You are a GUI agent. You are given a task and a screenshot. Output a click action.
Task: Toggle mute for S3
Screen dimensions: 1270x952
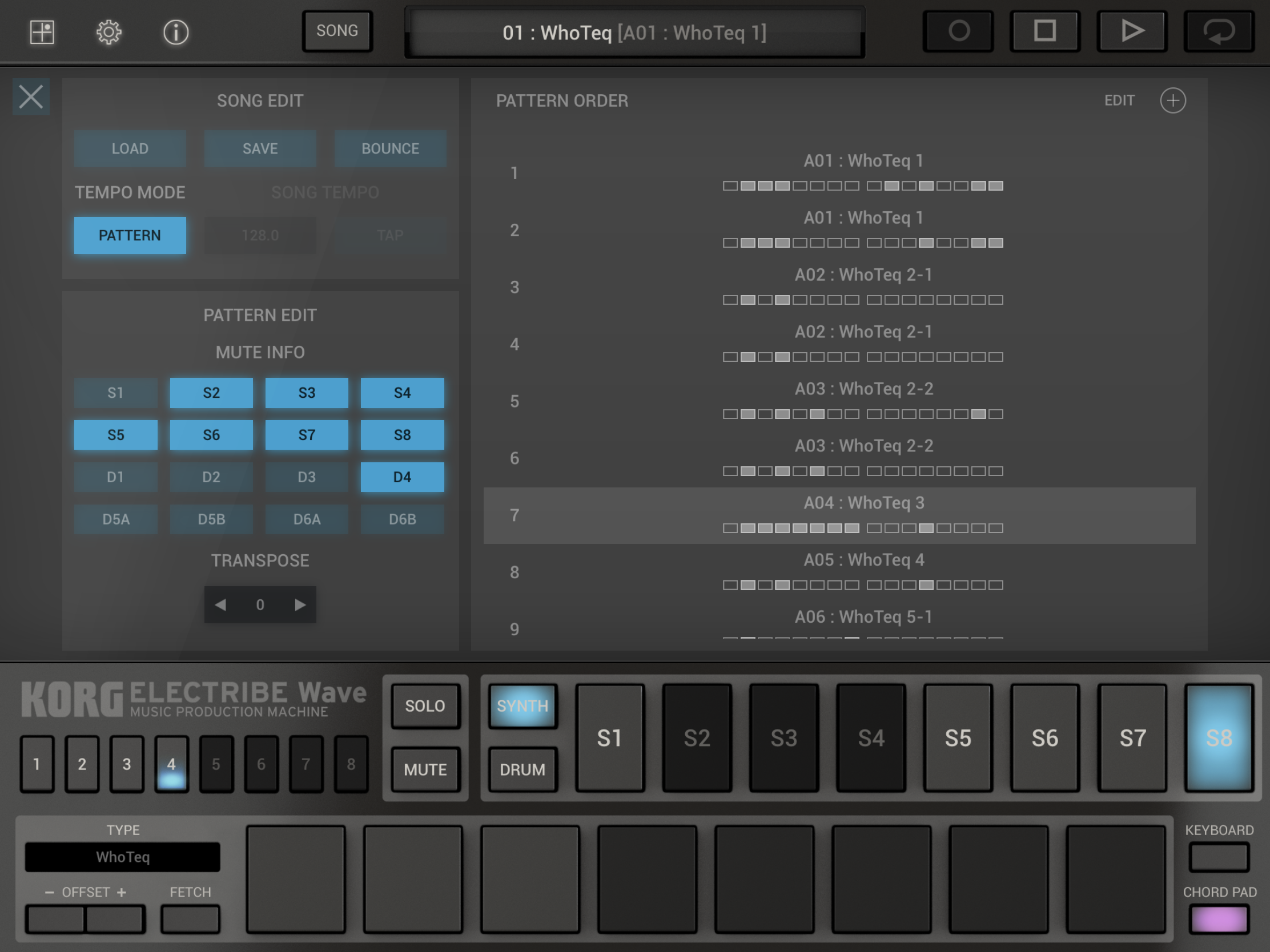307,393
